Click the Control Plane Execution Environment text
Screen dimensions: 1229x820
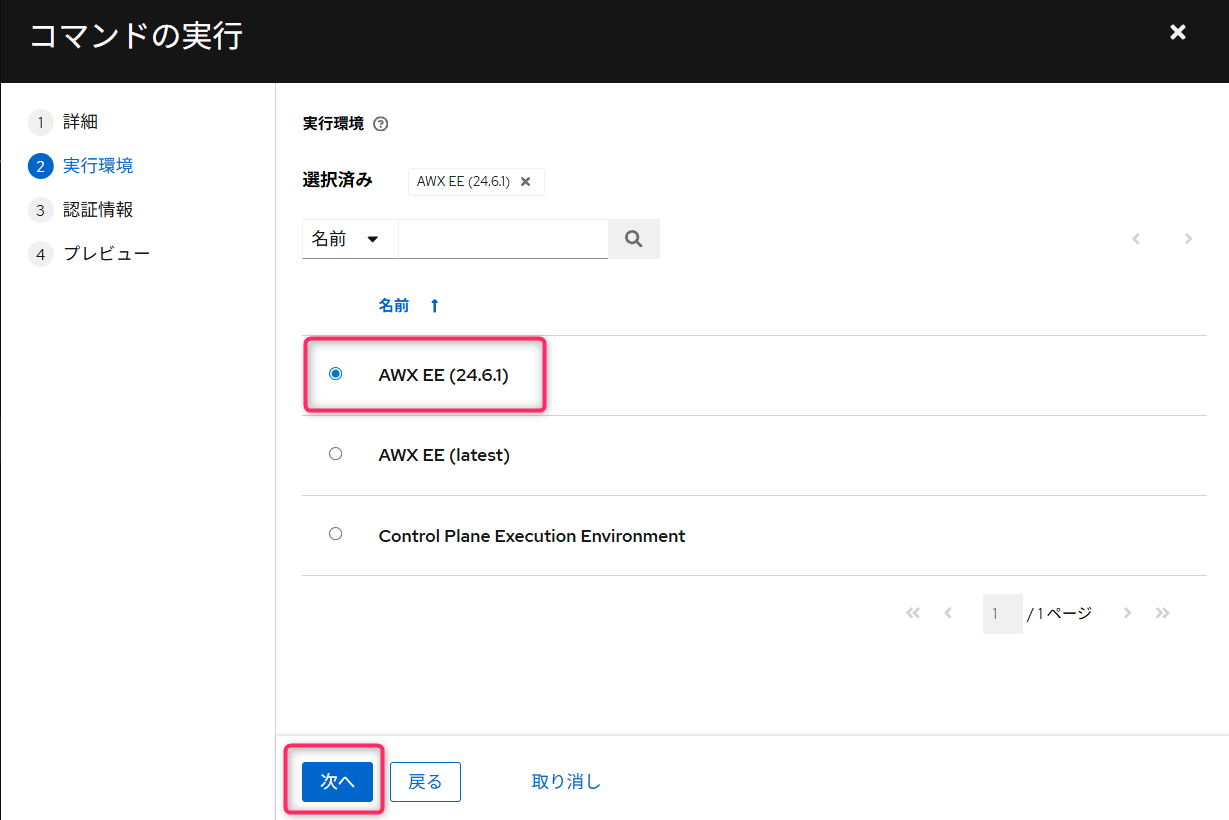click(x=532, y=536)
